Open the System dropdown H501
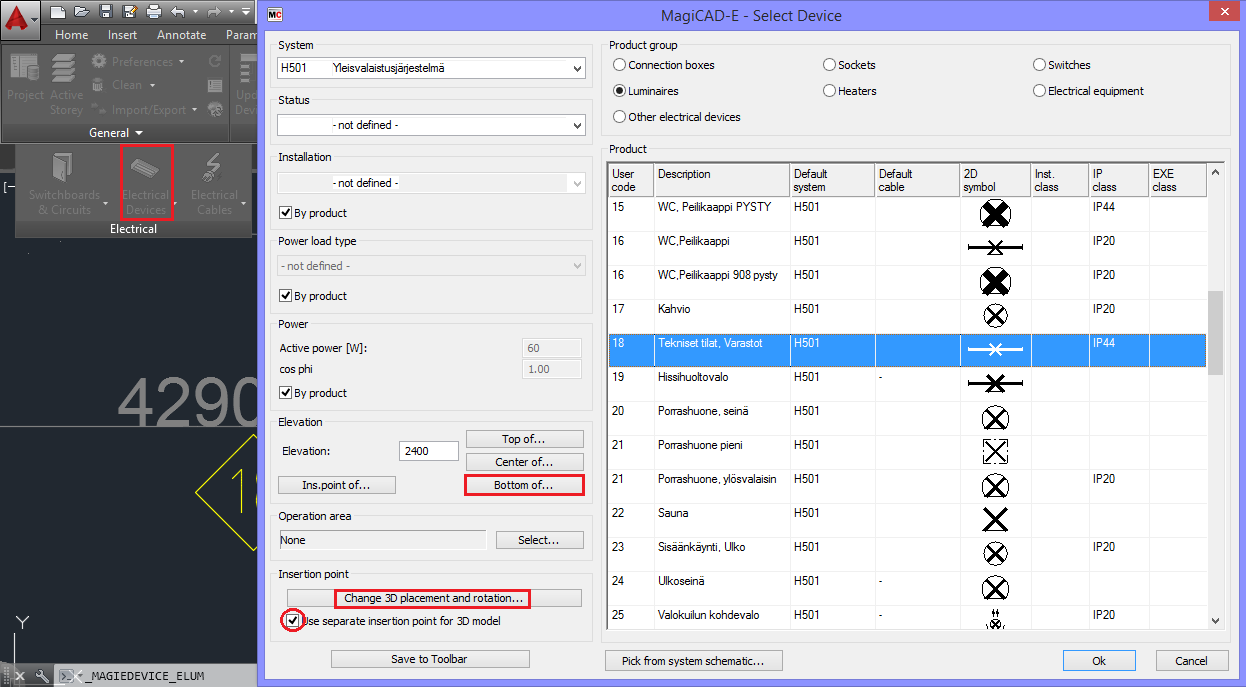1246x687 pixels. (431, 68)
